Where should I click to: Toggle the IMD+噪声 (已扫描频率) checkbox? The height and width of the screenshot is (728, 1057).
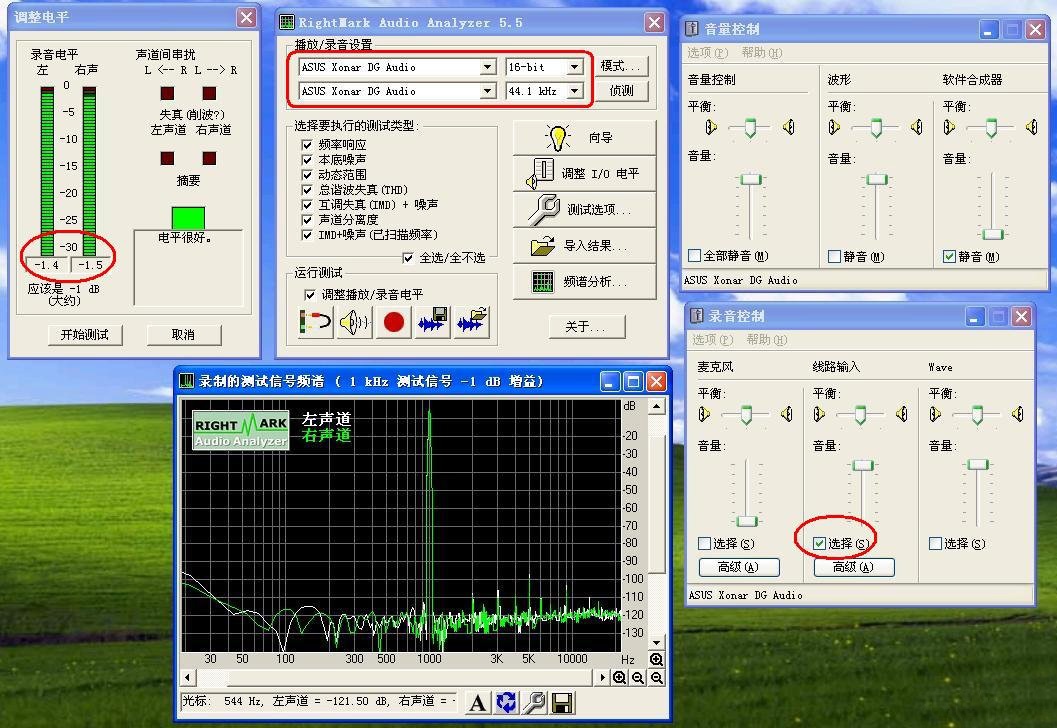pos(307,235)
